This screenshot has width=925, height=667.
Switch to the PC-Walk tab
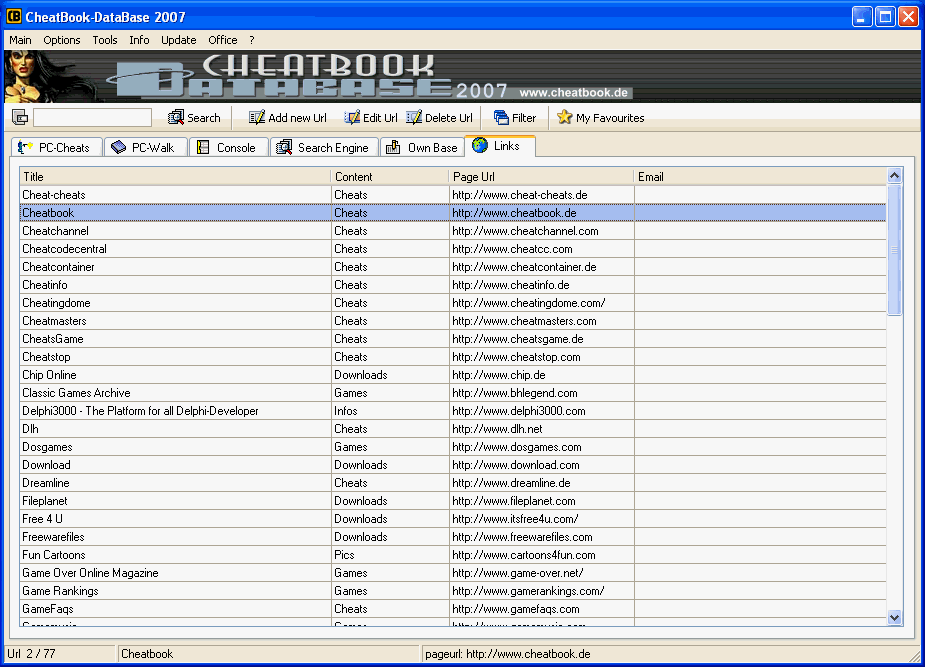click(143, 148)
